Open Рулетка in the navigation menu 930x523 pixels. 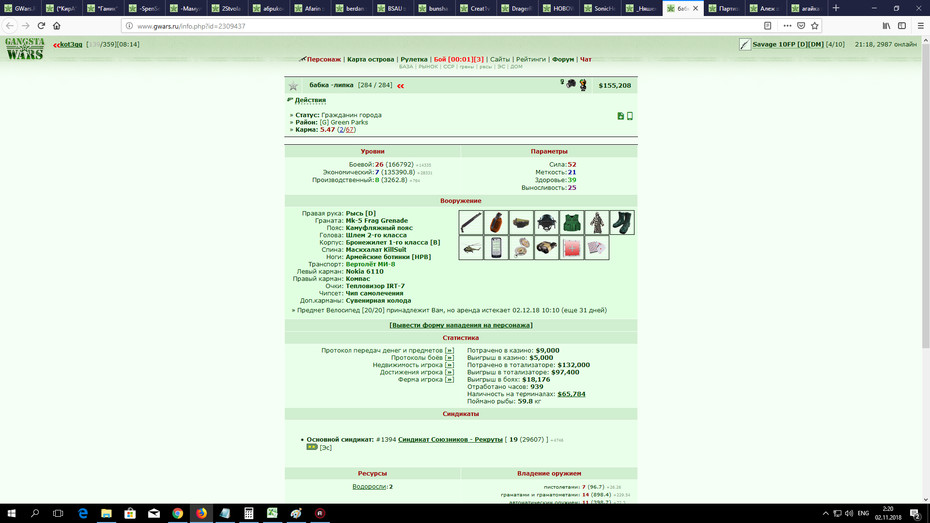[414, 59]
